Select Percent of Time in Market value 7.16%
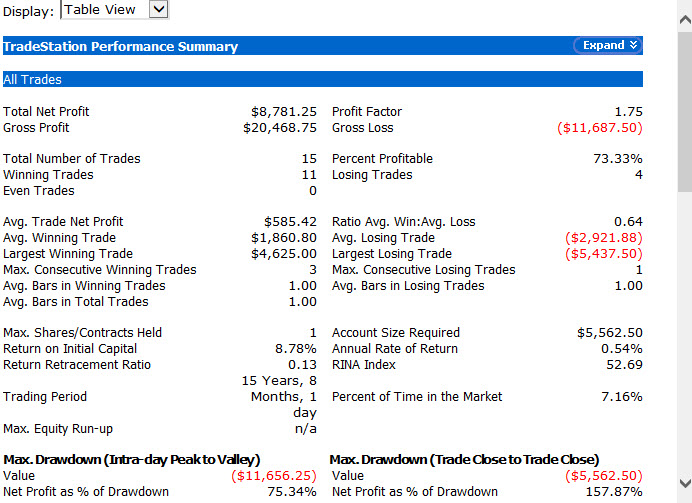The width and height of the screenshot is (692, 503). [622, 397]
